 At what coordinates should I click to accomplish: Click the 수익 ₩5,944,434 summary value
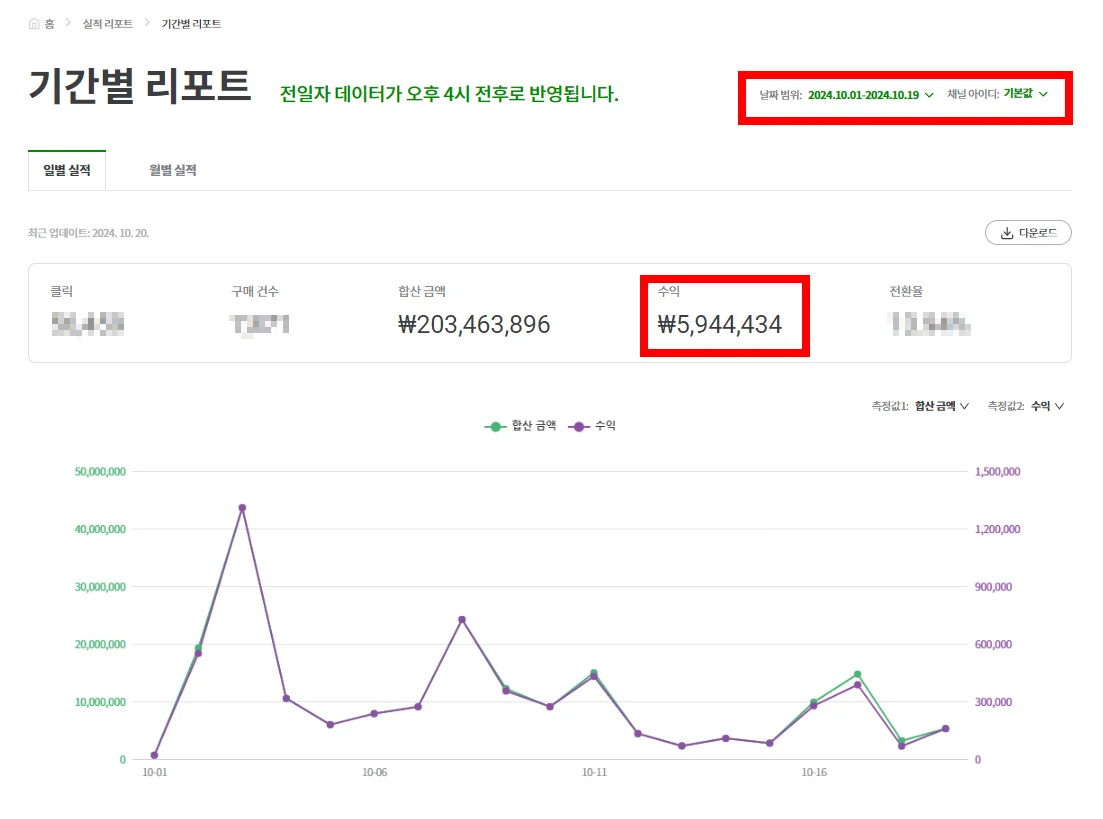[x=720, y=325]
